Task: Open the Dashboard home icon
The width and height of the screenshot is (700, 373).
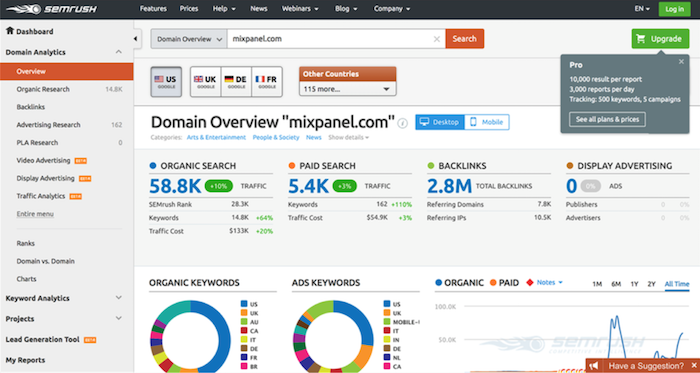Action: 10,31
